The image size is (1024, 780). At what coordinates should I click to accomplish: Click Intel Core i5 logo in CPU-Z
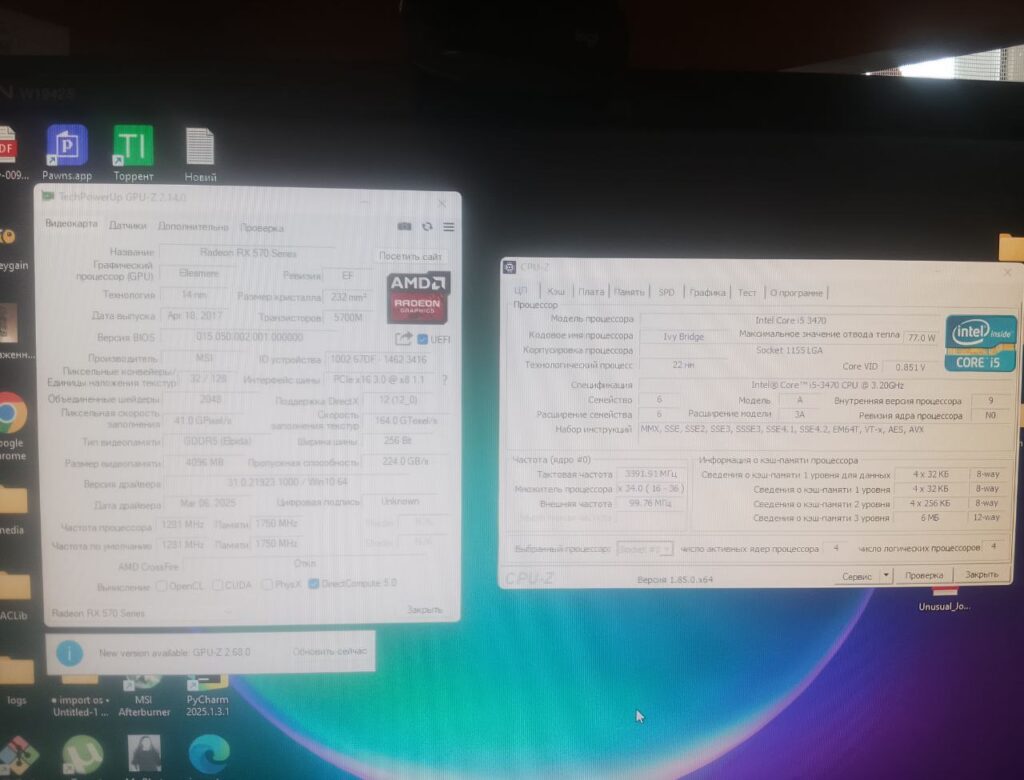980,344
